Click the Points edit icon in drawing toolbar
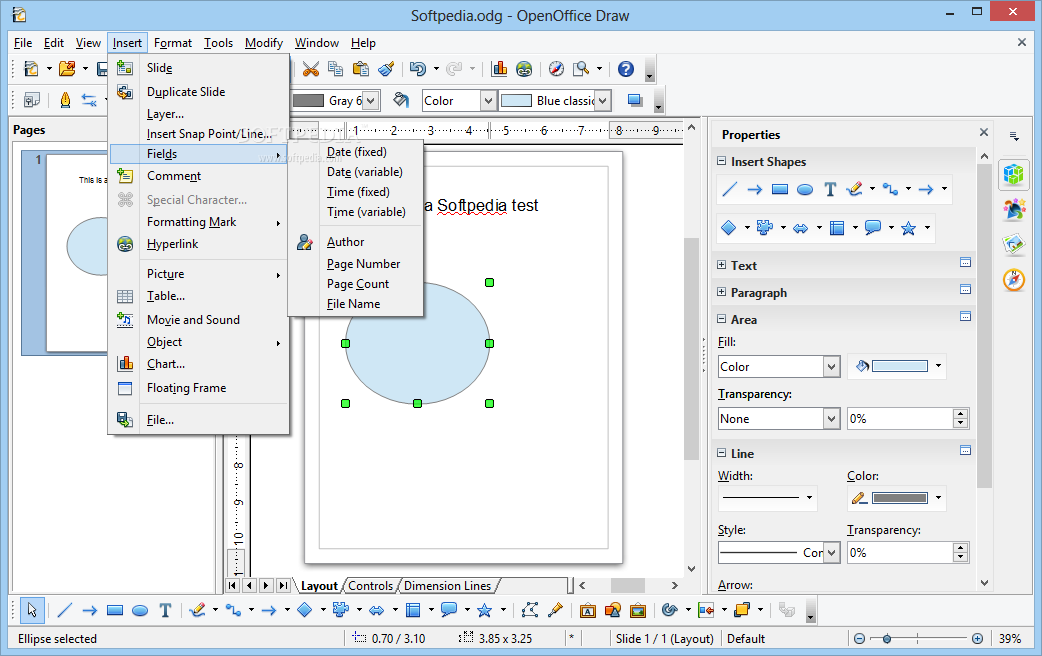The height and width of the screenshot is (656, 1042). pyautogui.click(x=530, y=610)
